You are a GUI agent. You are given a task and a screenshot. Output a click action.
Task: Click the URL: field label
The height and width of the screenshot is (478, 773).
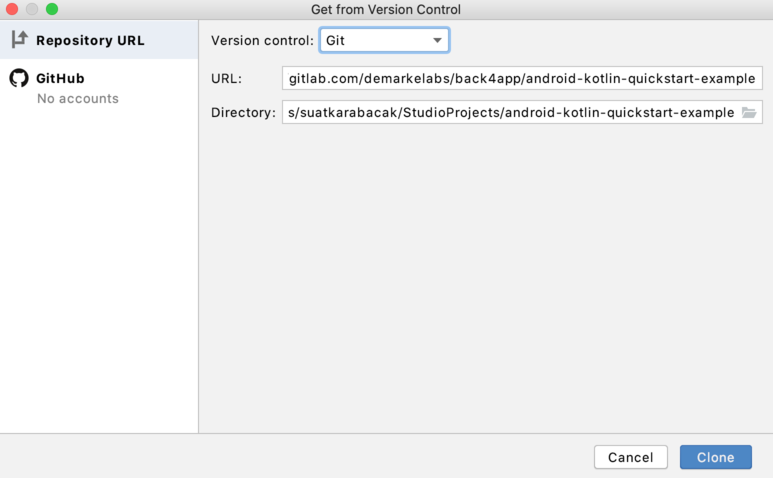point(226,78)
